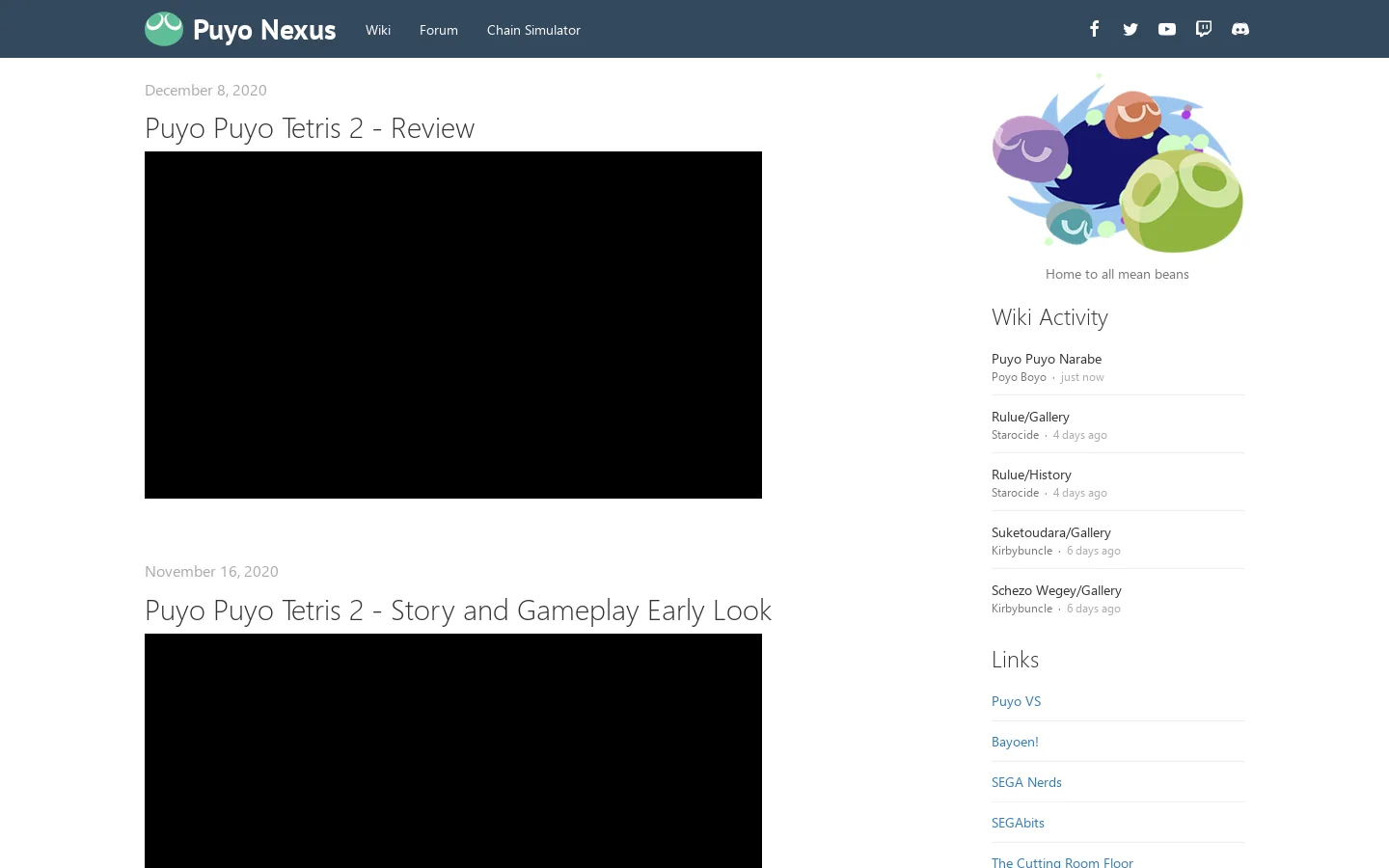Open the Story and Gameplay Early Look post
This screenshot has width=1389, height=868.
(x=458, y=610)
